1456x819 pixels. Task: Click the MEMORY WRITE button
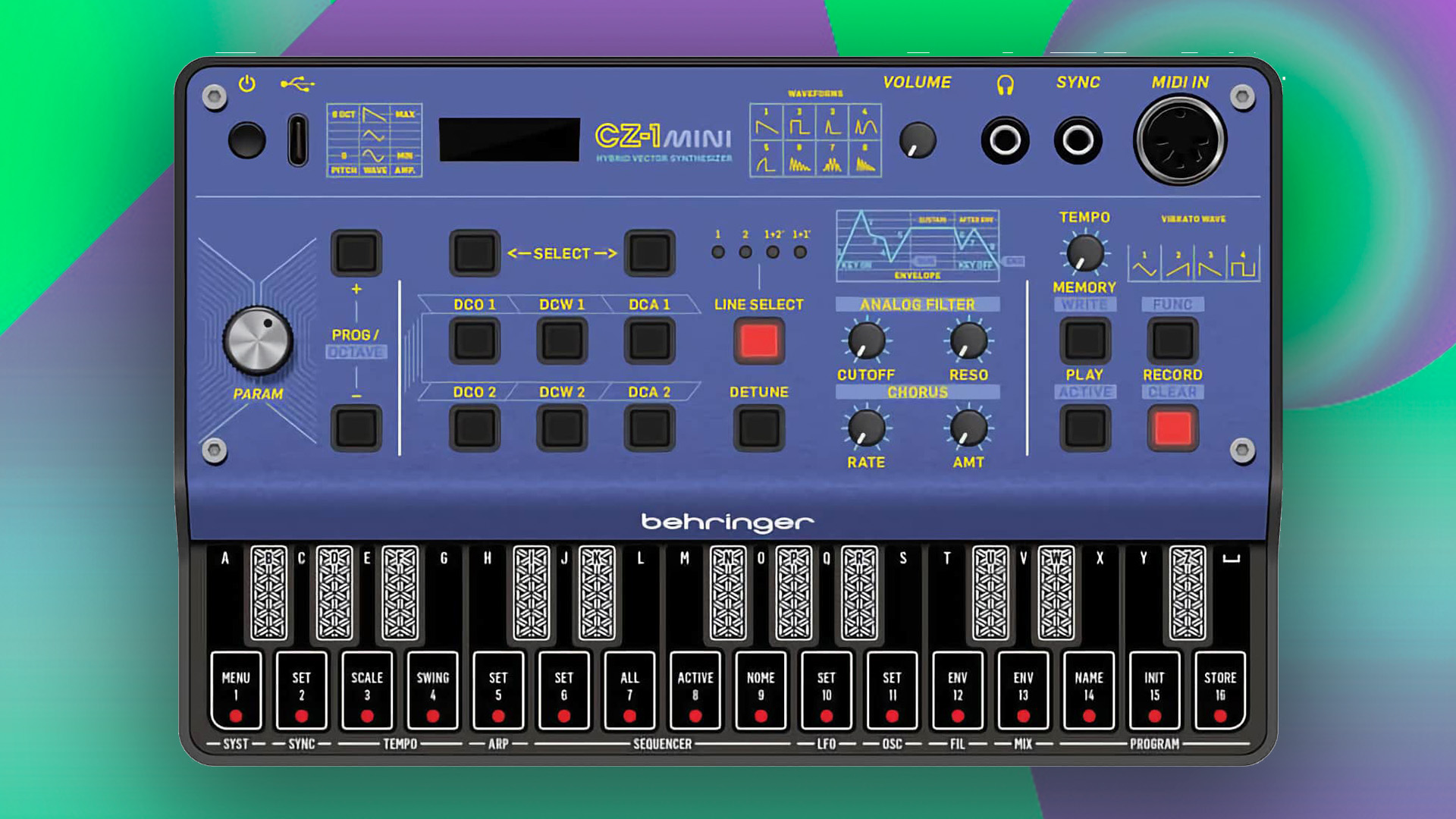click(1084, 340)
